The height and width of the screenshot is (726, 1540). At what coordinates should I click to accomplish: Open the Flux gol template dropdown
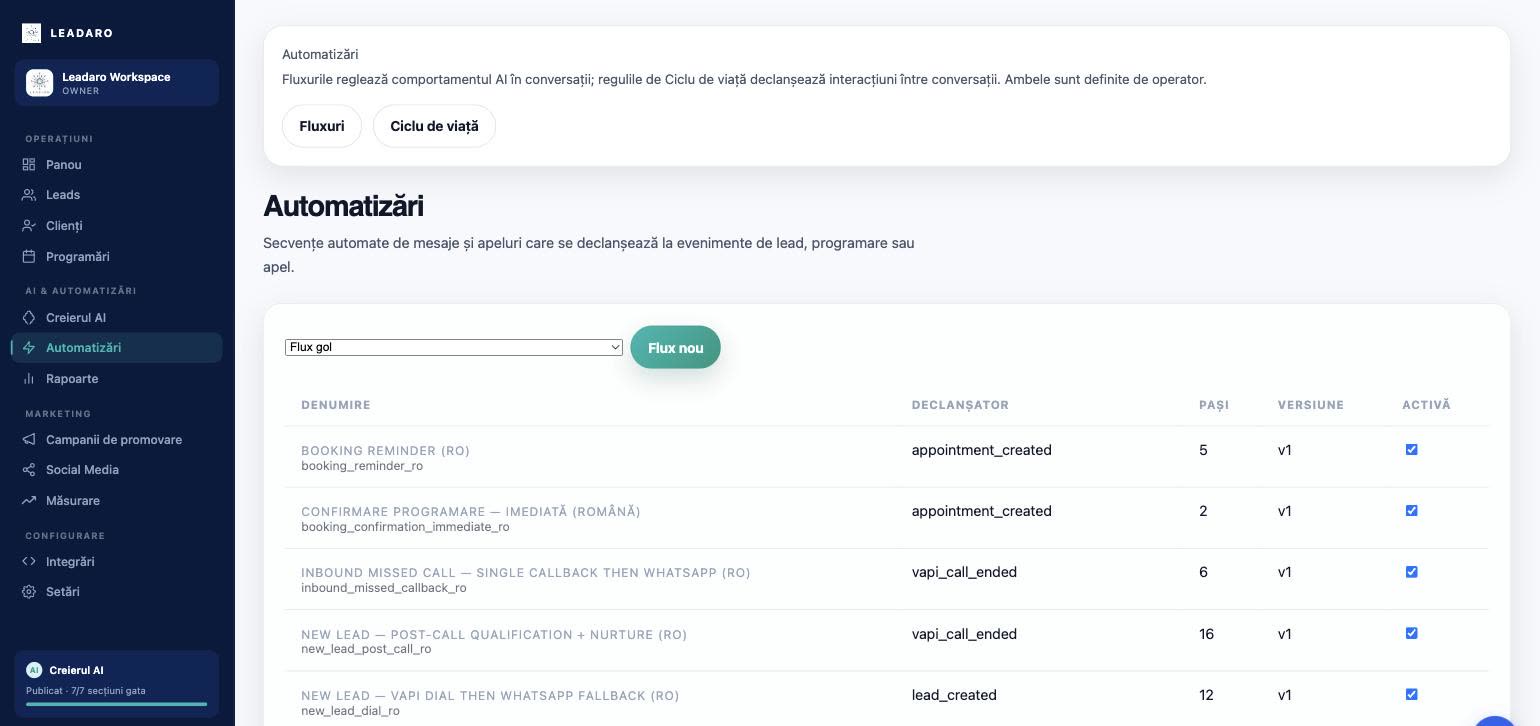454,347
